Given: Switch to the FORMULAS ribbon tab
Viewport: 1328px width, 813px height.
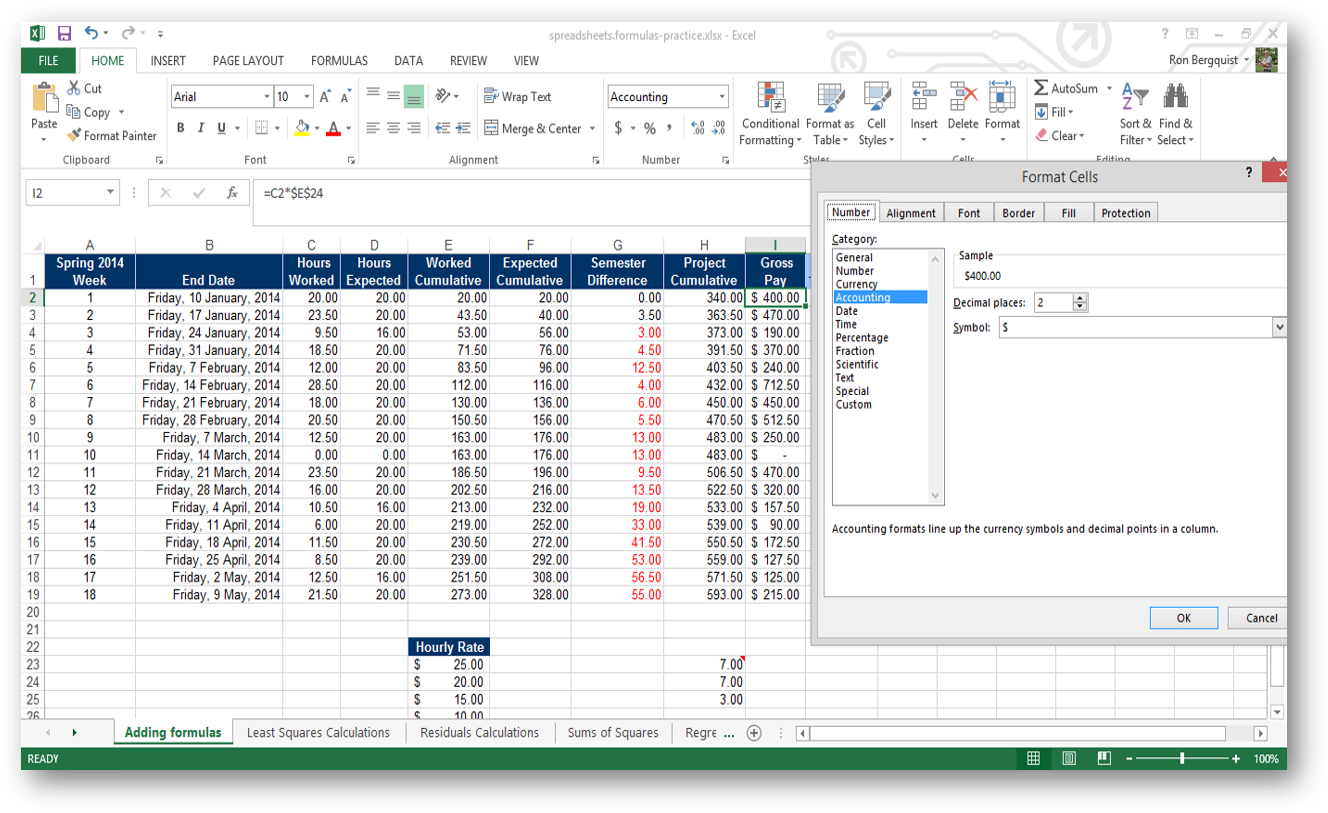Looking at the screenshot, I should (339, 60).
